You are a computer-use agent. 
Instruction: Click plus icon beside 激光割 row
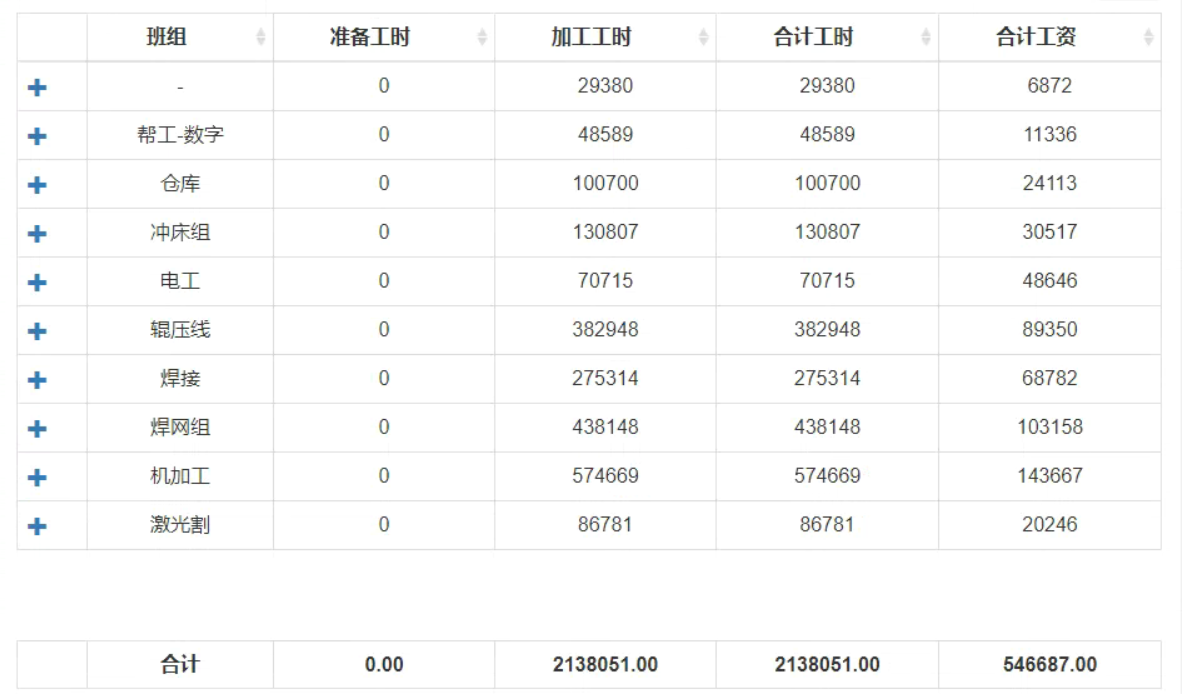point(37,526)
